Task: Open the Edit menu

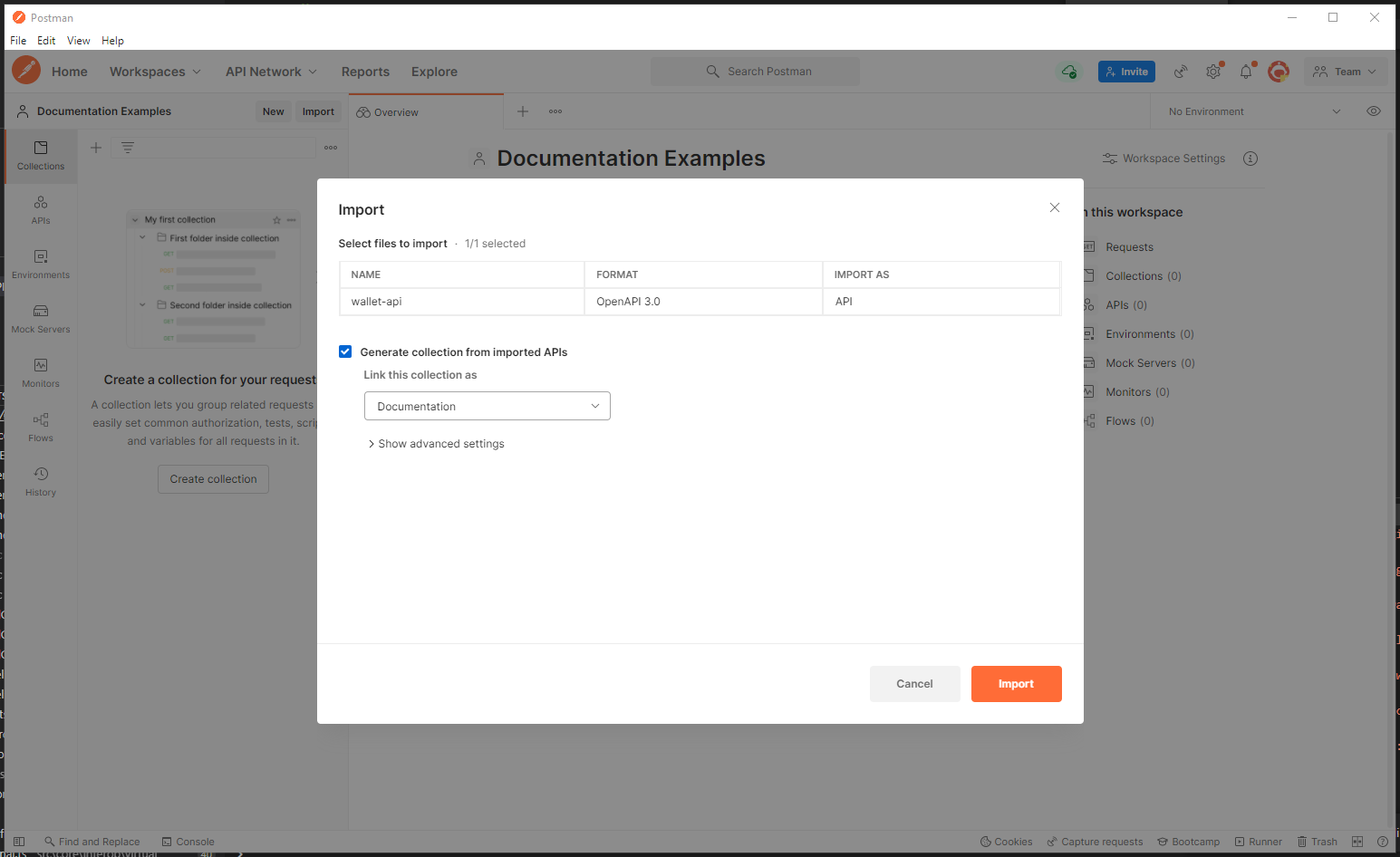Action: [46, 41]
